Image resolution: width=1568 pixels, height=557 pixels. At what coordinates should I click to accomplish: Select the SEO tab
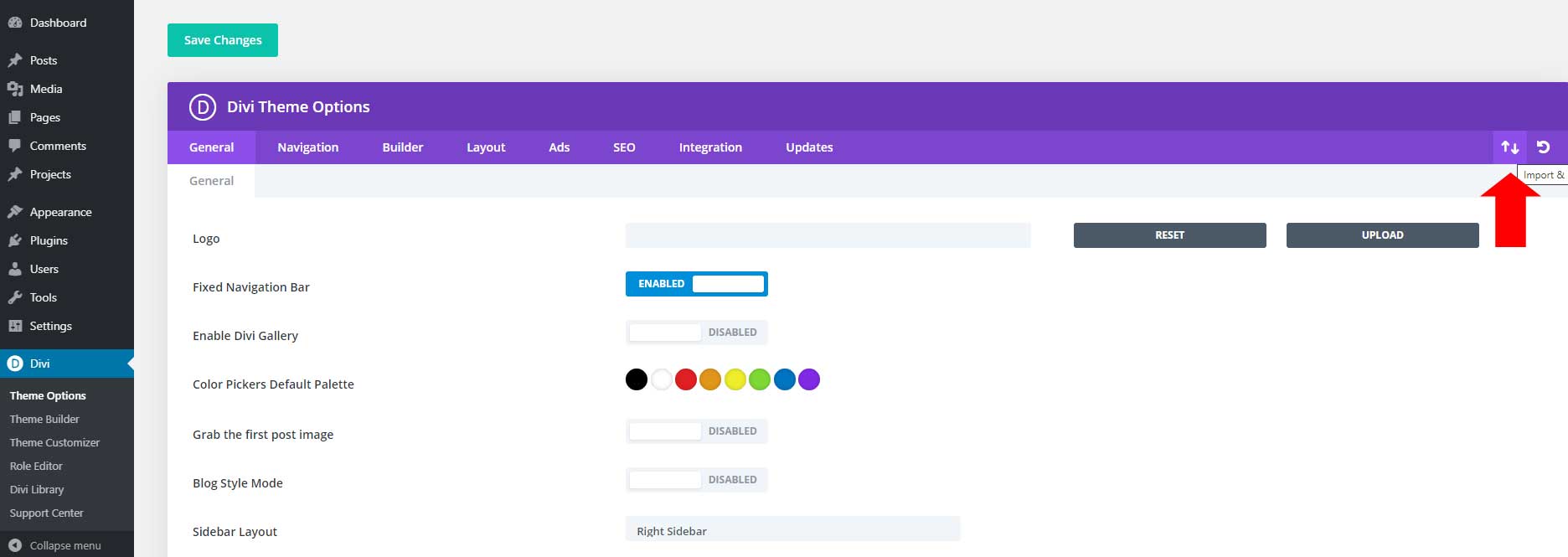pyautogui.click(x=624, y=147)
